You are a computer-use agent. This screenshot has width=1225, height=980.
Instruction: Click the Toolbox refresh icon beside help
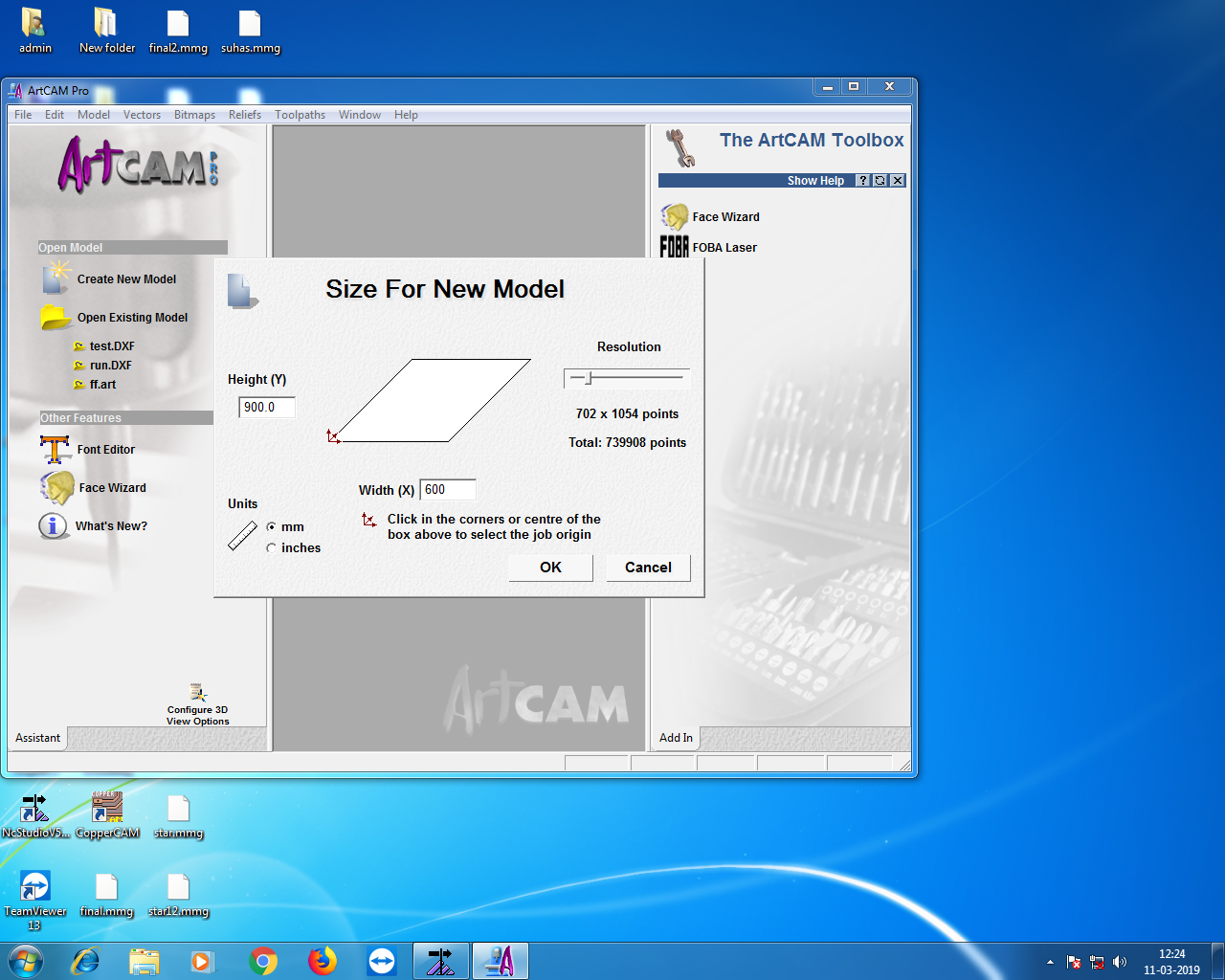coord(880,181)
